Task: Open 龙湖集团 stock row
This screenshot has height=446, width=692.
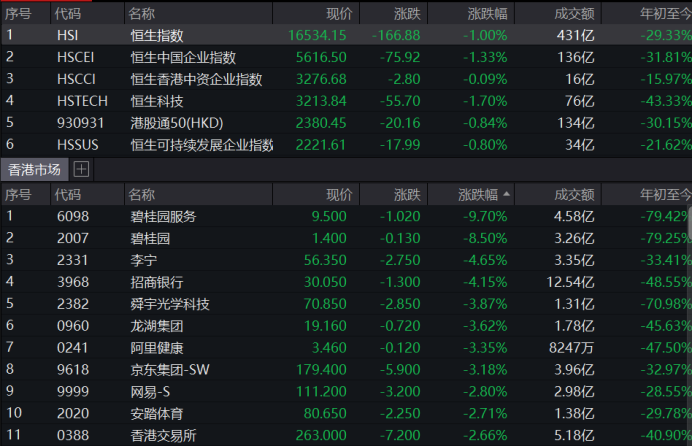Action: (346, 326)
